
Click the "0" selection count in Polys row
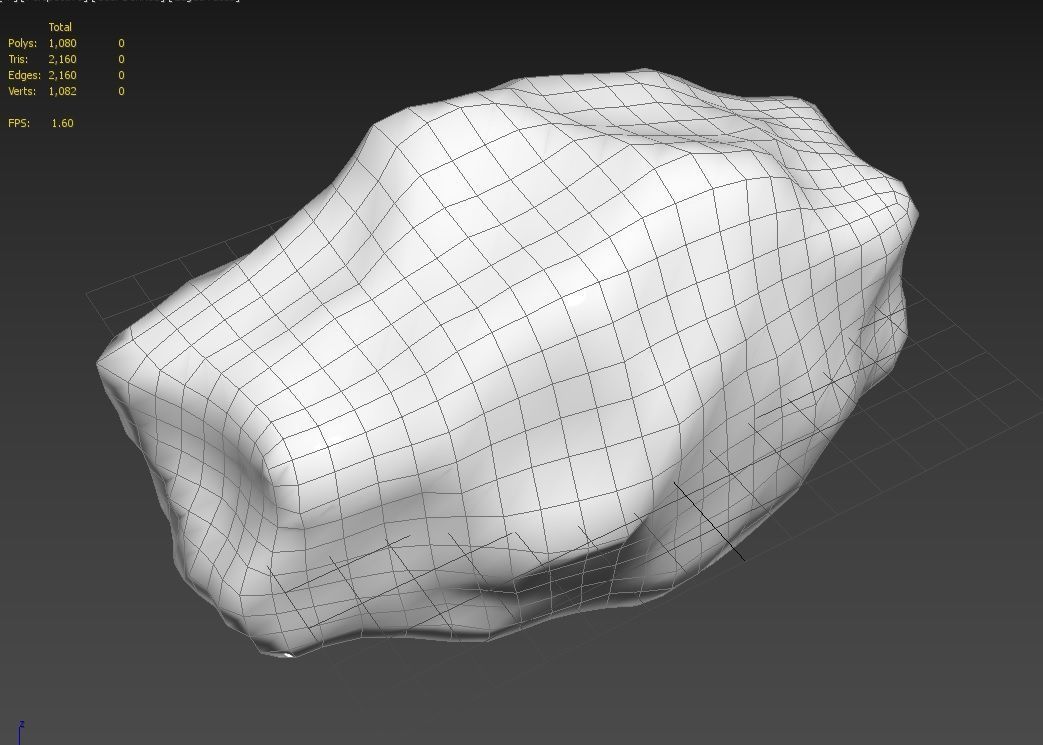[121, 43]
